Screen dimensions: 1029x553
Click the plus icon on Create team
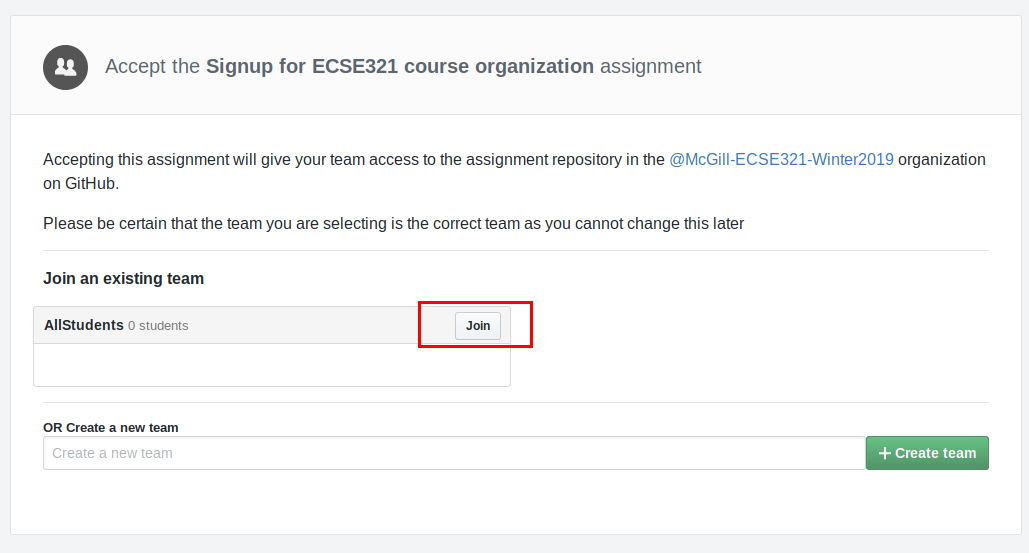click(x=885, y=453)
